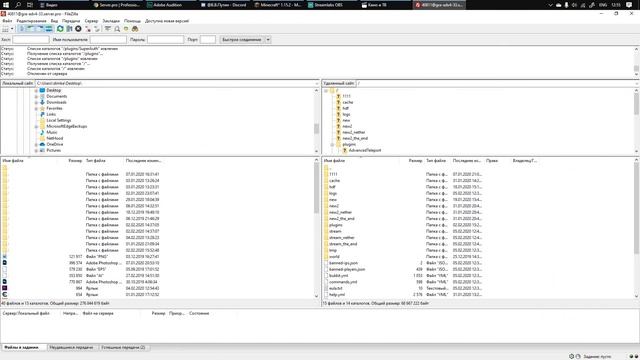Expand the Documents node in local tree

36,97
